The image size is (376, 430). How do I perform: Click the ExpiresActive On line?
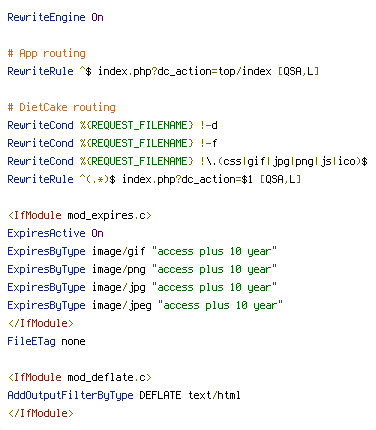(55, 233)
